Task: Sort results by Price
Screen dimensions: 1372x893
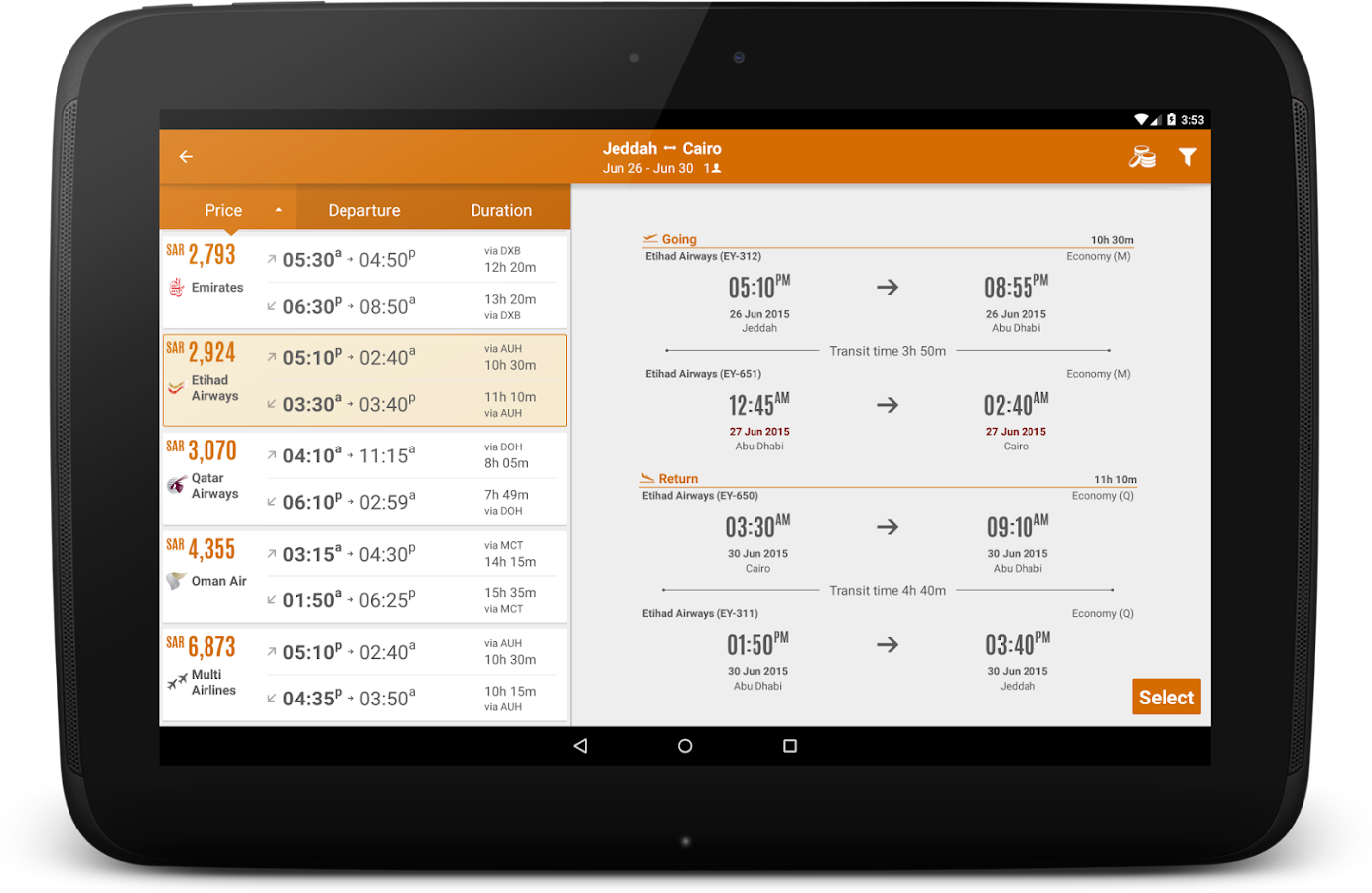Action: click(223, 210)
